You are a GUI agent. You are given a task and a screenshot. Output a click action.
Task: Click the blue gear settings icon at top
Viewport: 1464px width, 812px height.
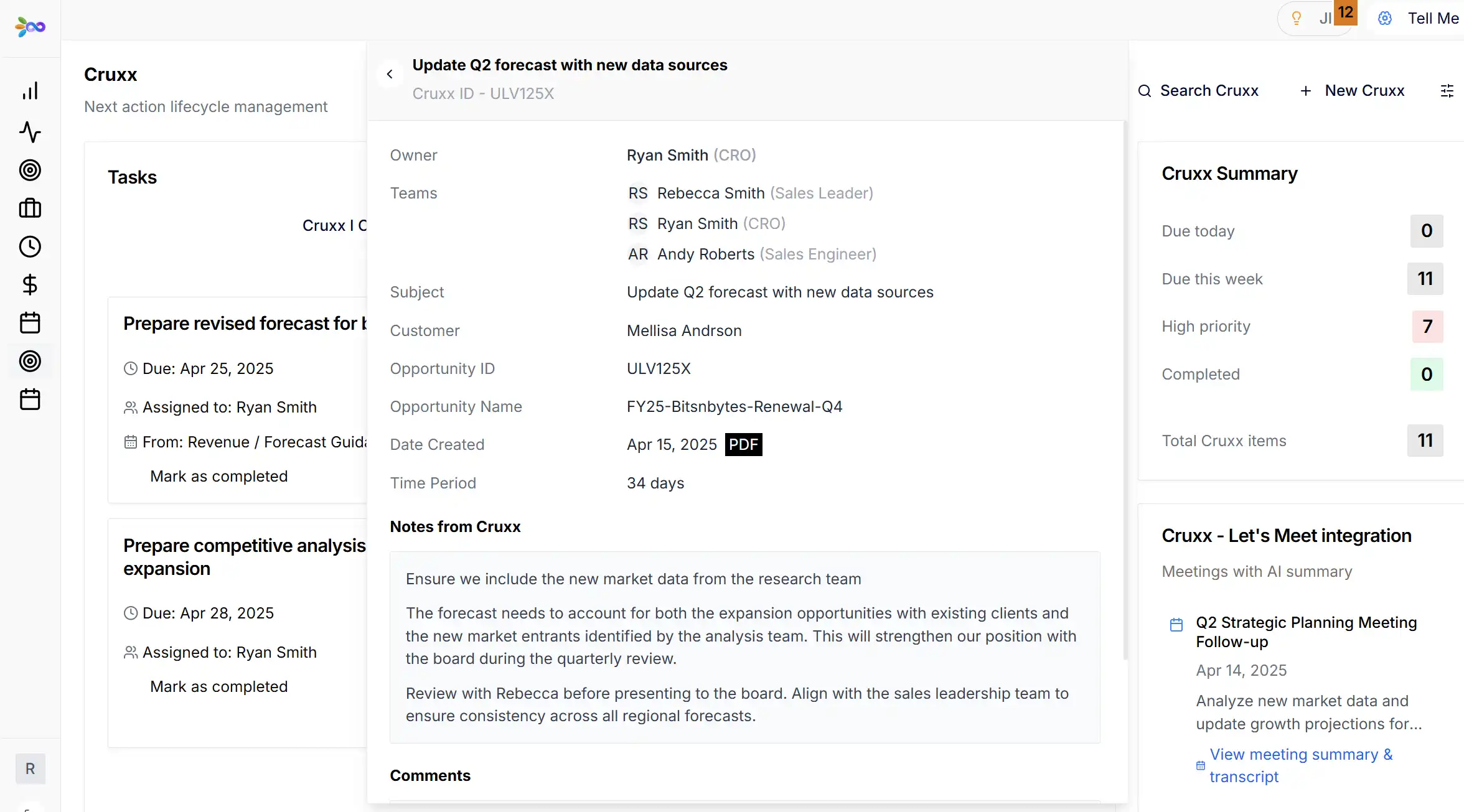pos(1384,18)
